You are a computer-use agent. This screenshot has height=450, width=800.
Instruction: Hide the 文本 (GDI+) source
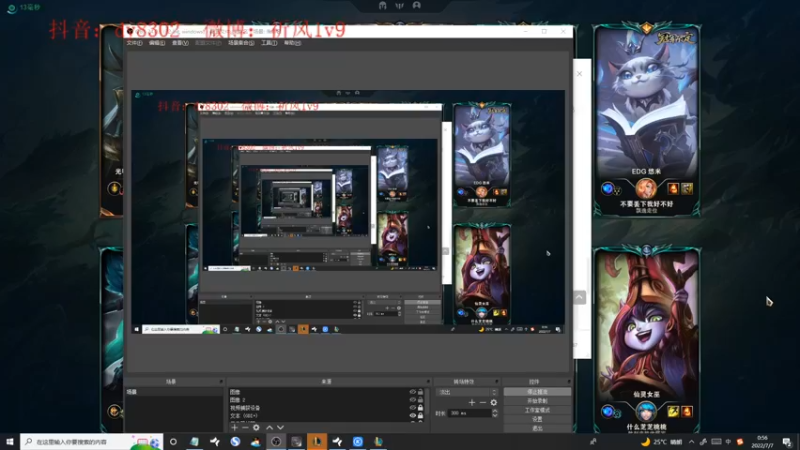pos(412,415)
